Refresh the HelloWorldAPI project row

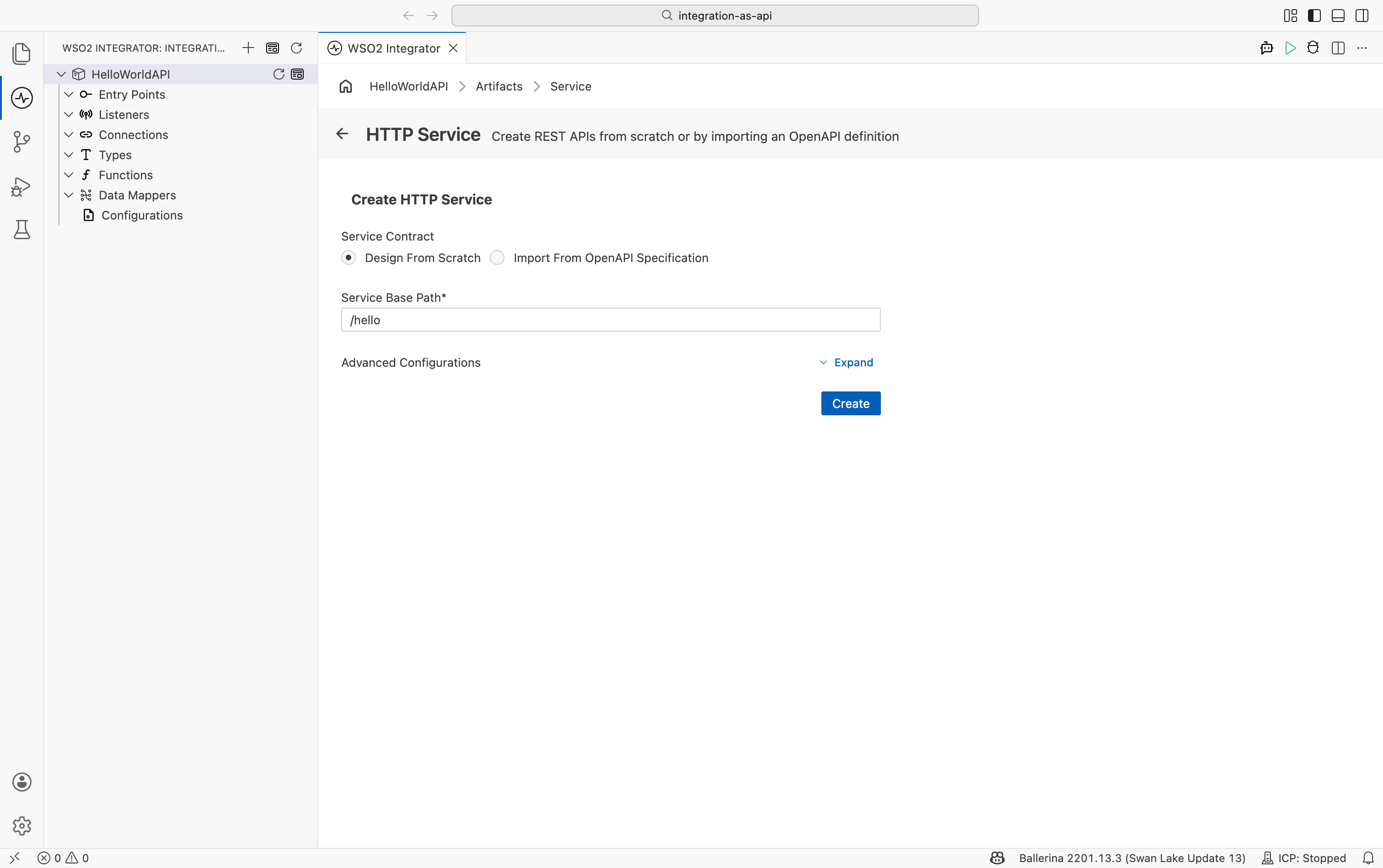point(279,74)
